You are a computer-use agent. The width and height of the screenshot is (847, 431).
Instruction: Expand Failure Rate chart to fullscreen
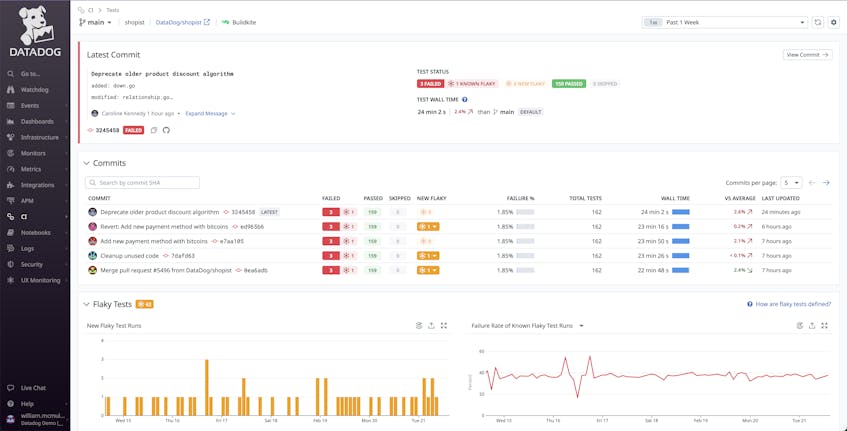(x=825, y=326)
